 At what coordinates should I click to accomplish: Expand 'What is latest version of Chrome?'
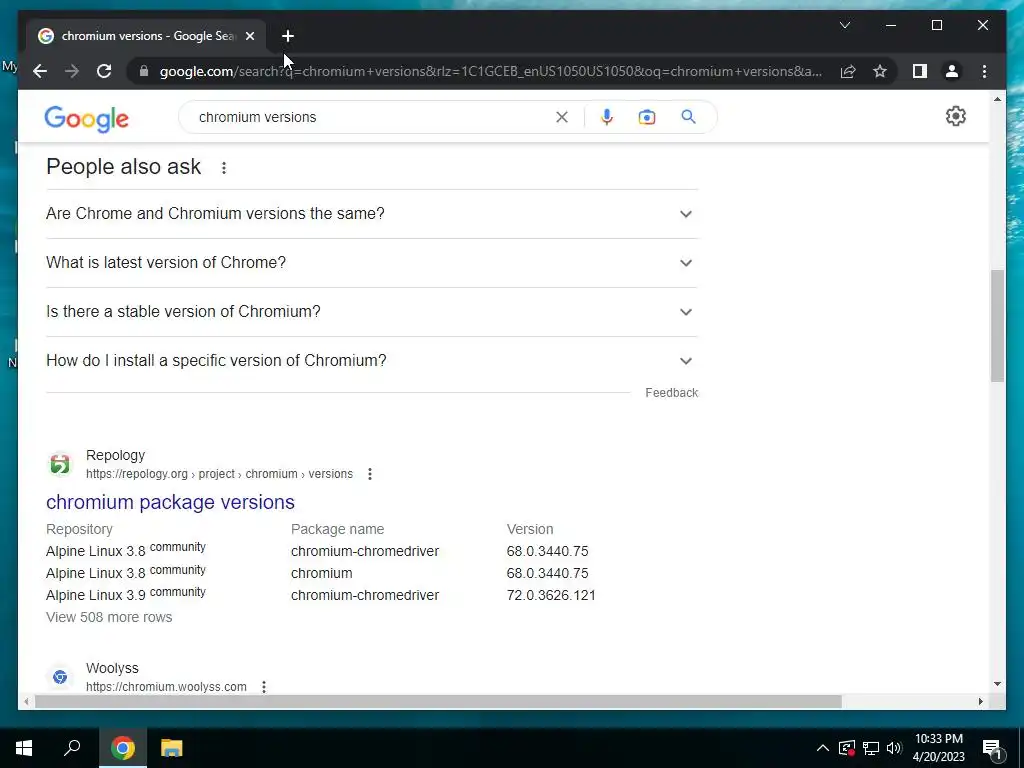372,263
